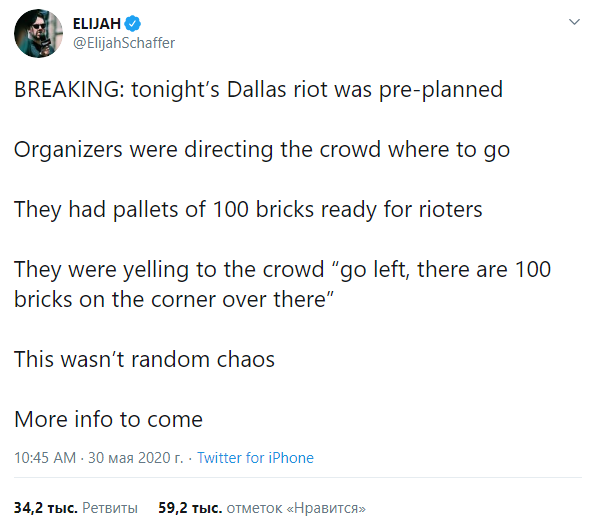Open Elijah's profile avatar photo
This screenshot has width=597, height=531.
click(38, 33)
